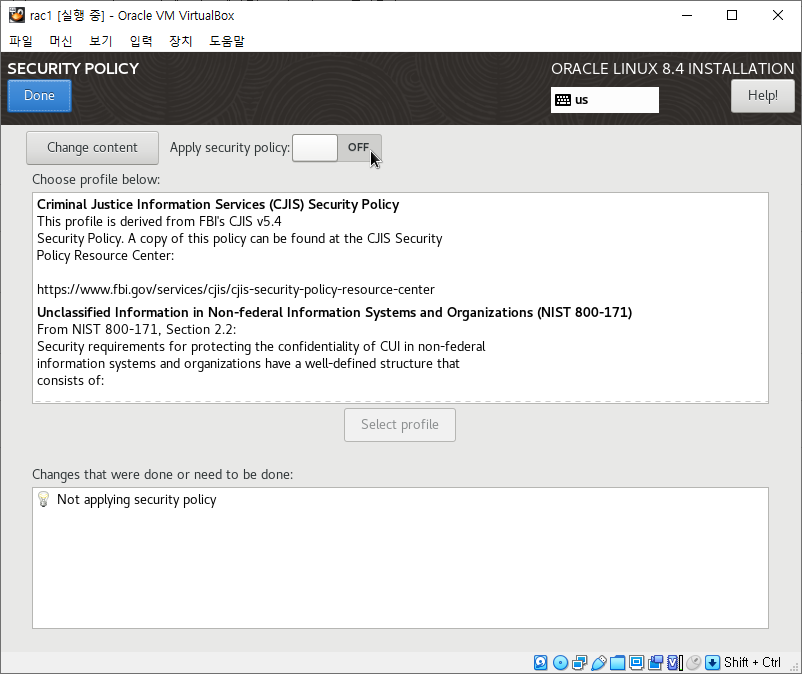Click 'Changes that were done or need to be done:' label
Viewport: 802px width, 674px height.
pyautogui.click(x=163, y=475)
